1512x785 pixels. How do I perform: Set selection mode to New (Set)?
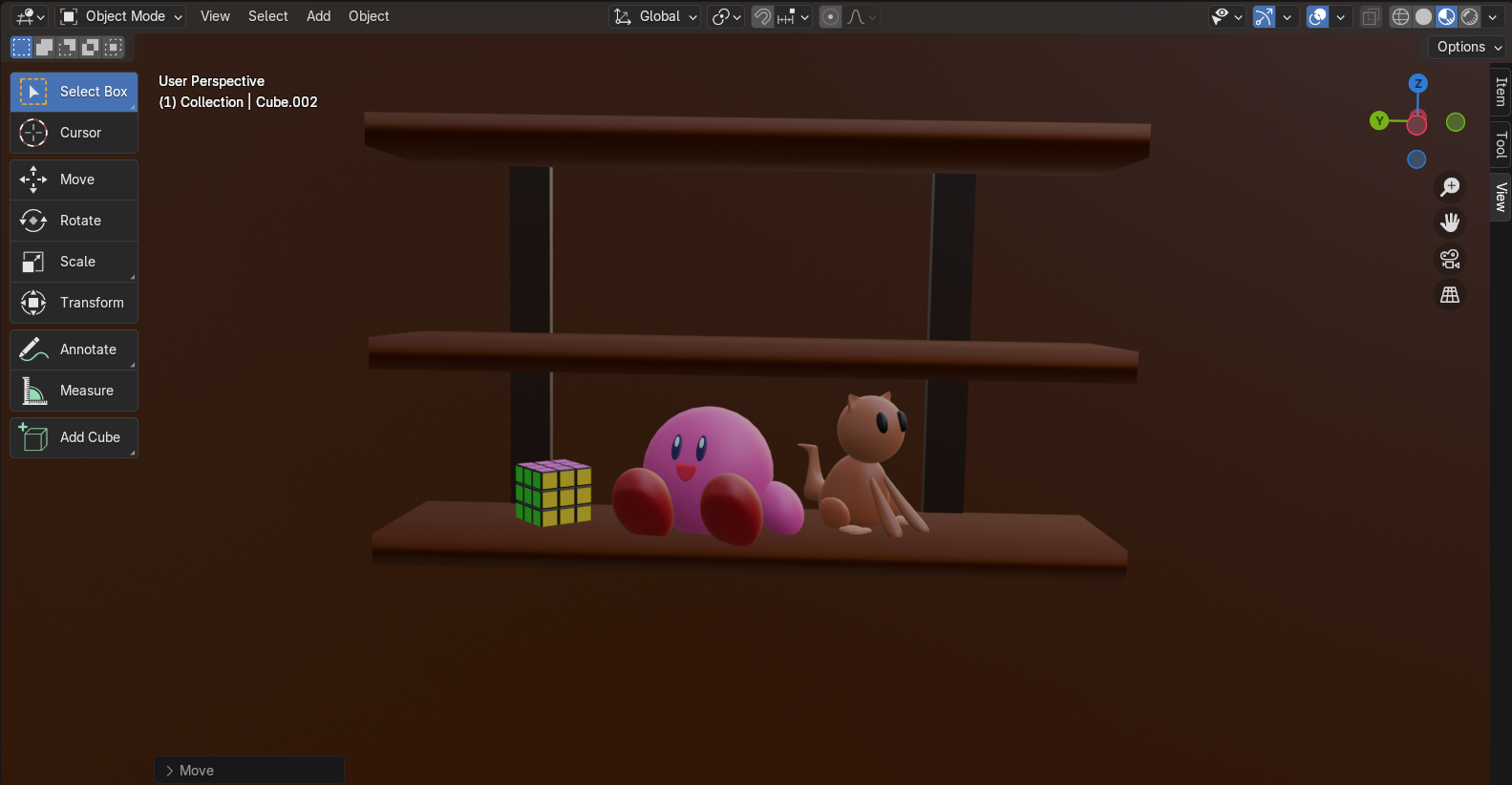[21, 47]
